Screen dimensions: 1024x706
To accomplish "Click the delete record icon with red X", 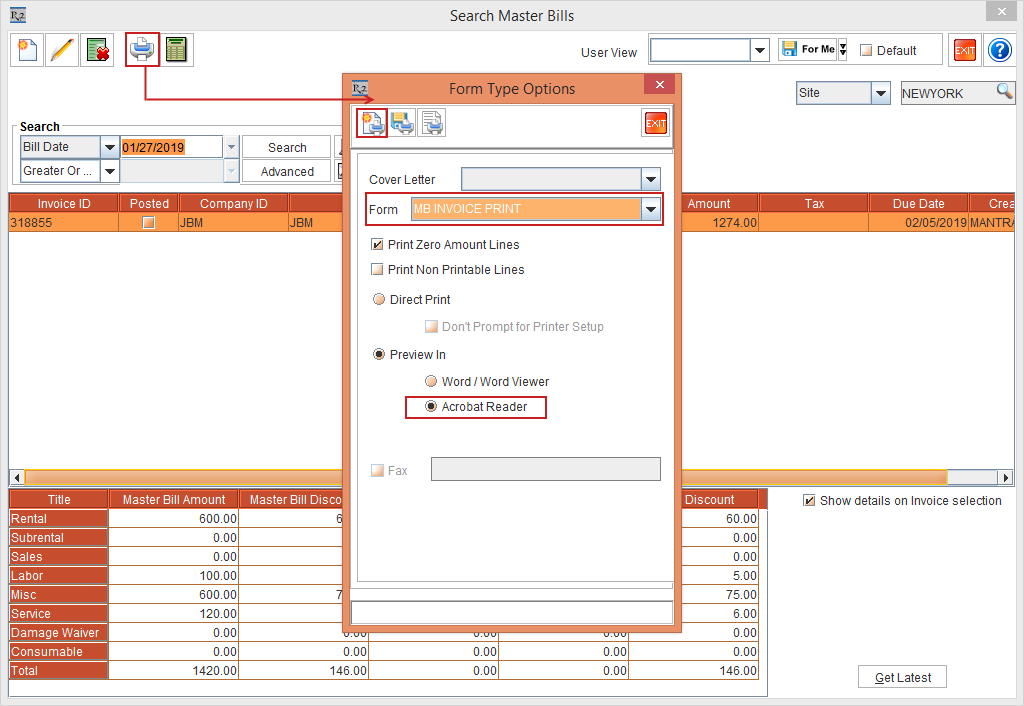I will (x=97, y=49).
